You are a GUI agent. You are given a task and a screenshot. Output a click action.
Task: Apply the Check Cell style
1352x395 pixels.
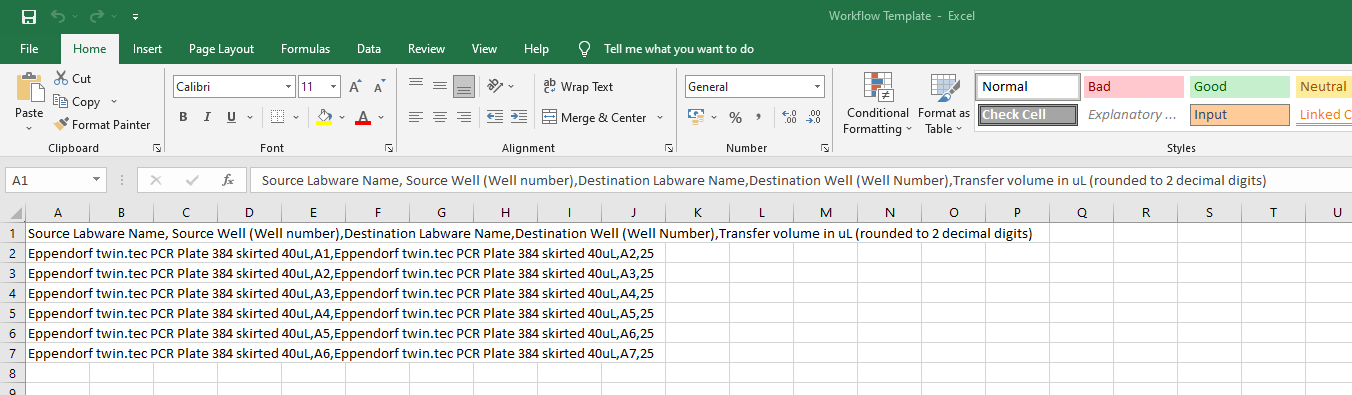click(1028, 115)
